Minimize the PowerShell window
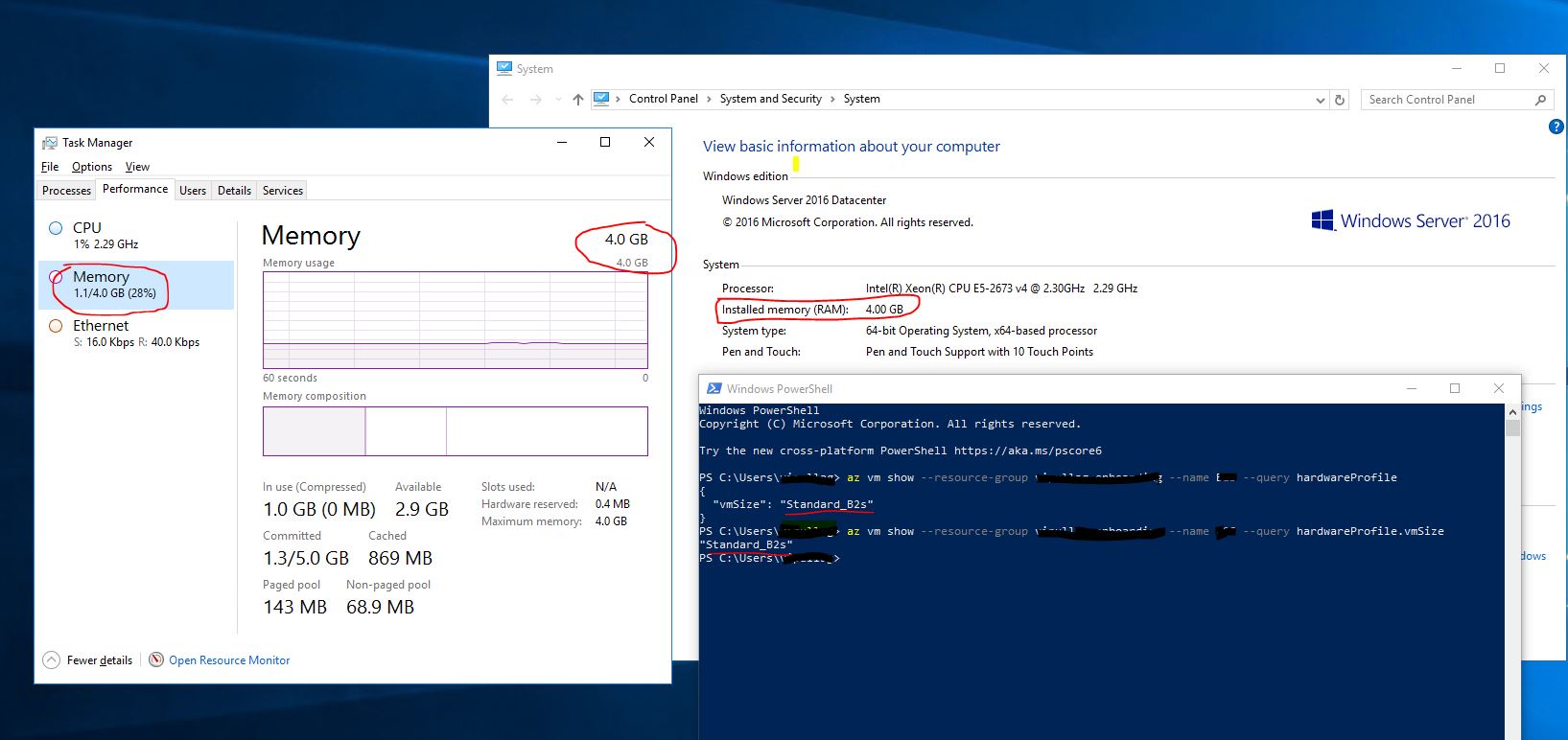 pos(1411,388)
